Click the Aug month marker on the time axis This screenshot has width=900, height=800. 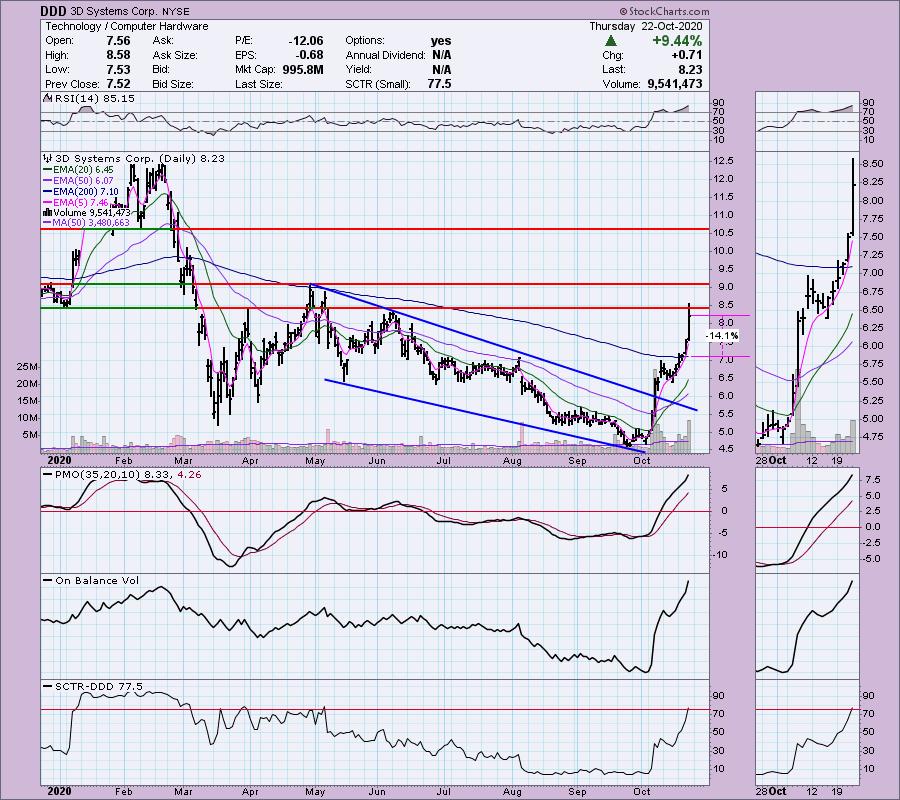click(x=514, y=463)
